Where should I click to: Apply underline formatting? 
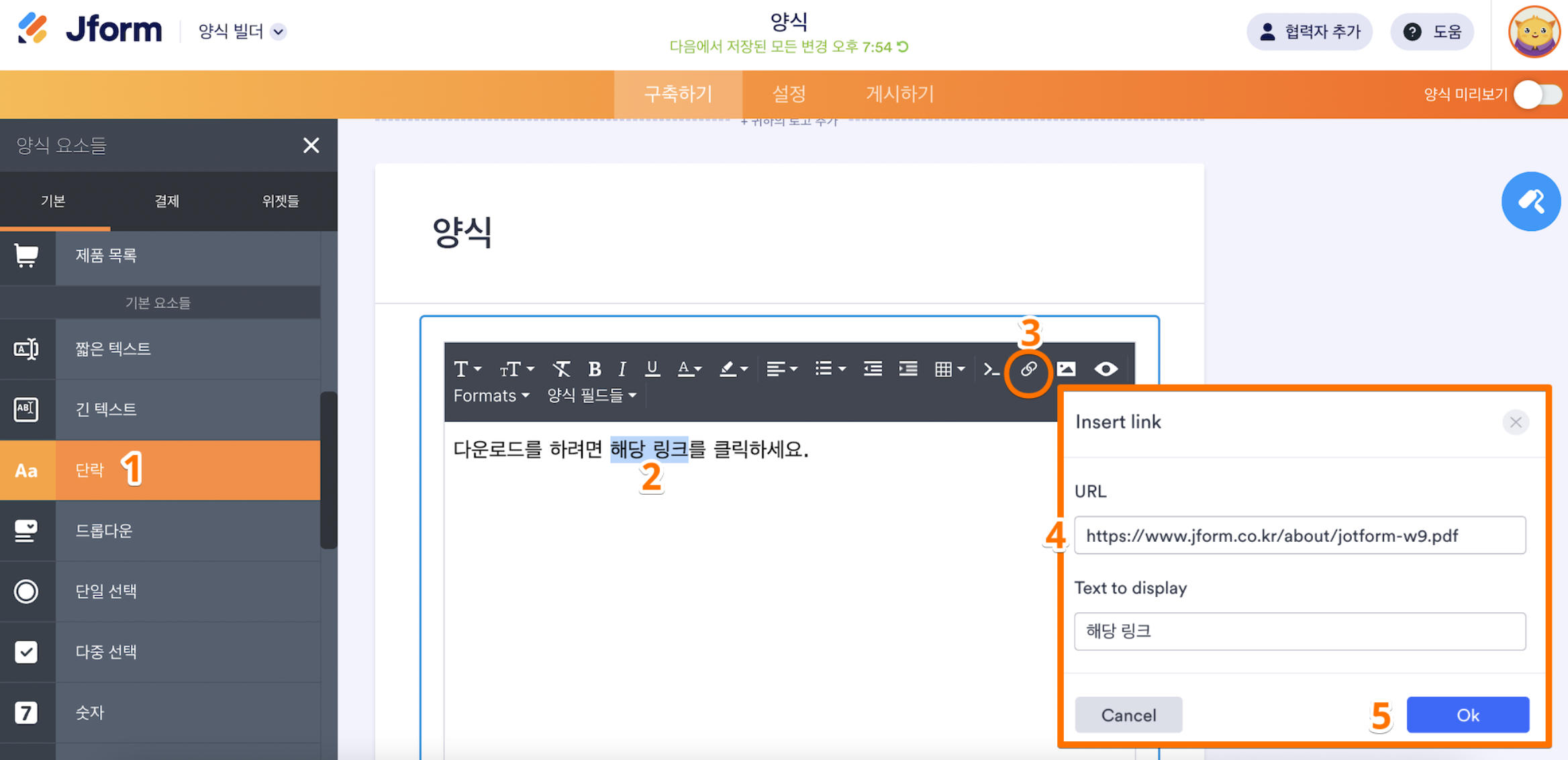(x=651, y=369)
